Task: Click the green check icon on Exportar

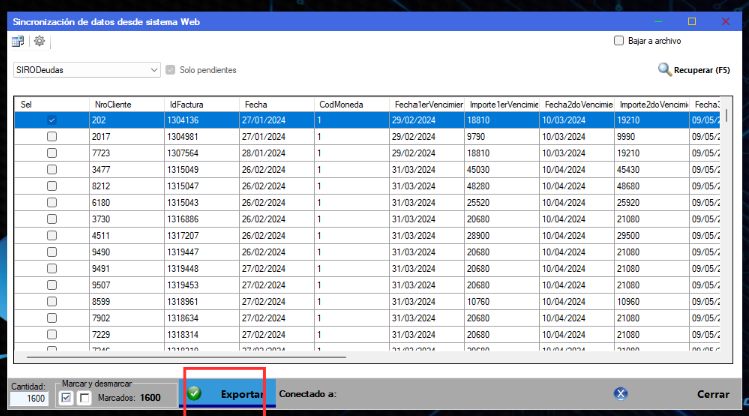Action: point(194,394)
